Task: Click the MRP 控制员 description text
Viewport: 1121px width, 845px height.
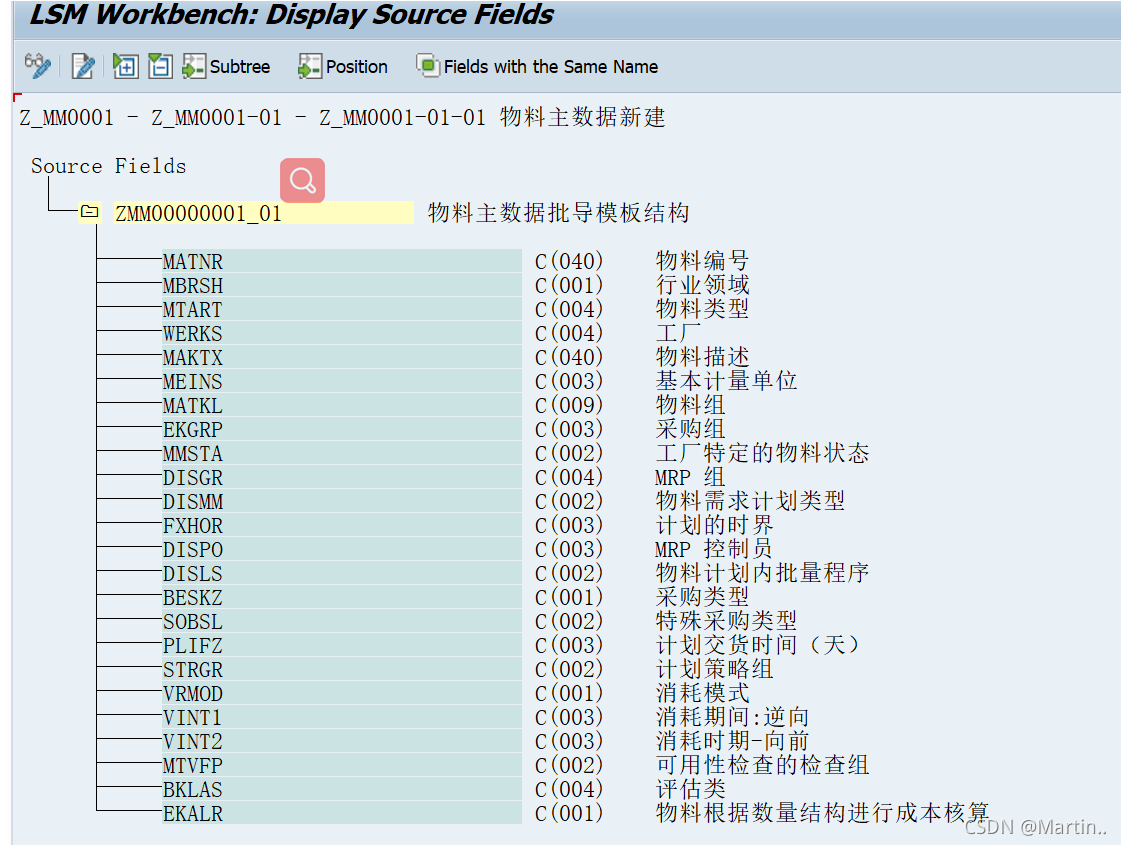Action: [713, 548]
